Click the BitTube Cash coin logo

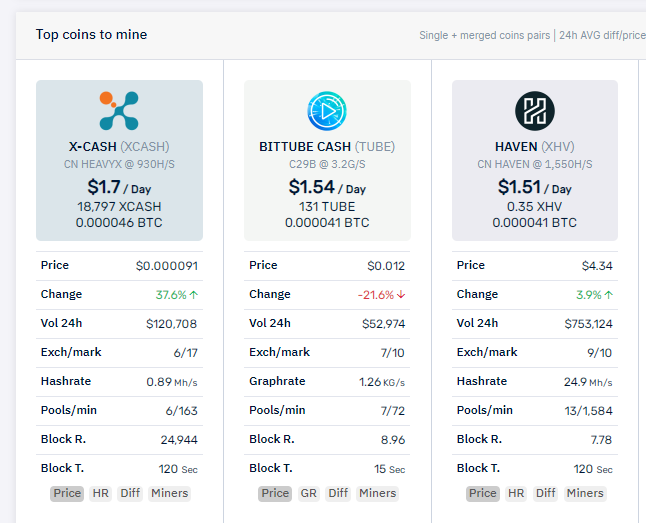click(x=327, y=111)
